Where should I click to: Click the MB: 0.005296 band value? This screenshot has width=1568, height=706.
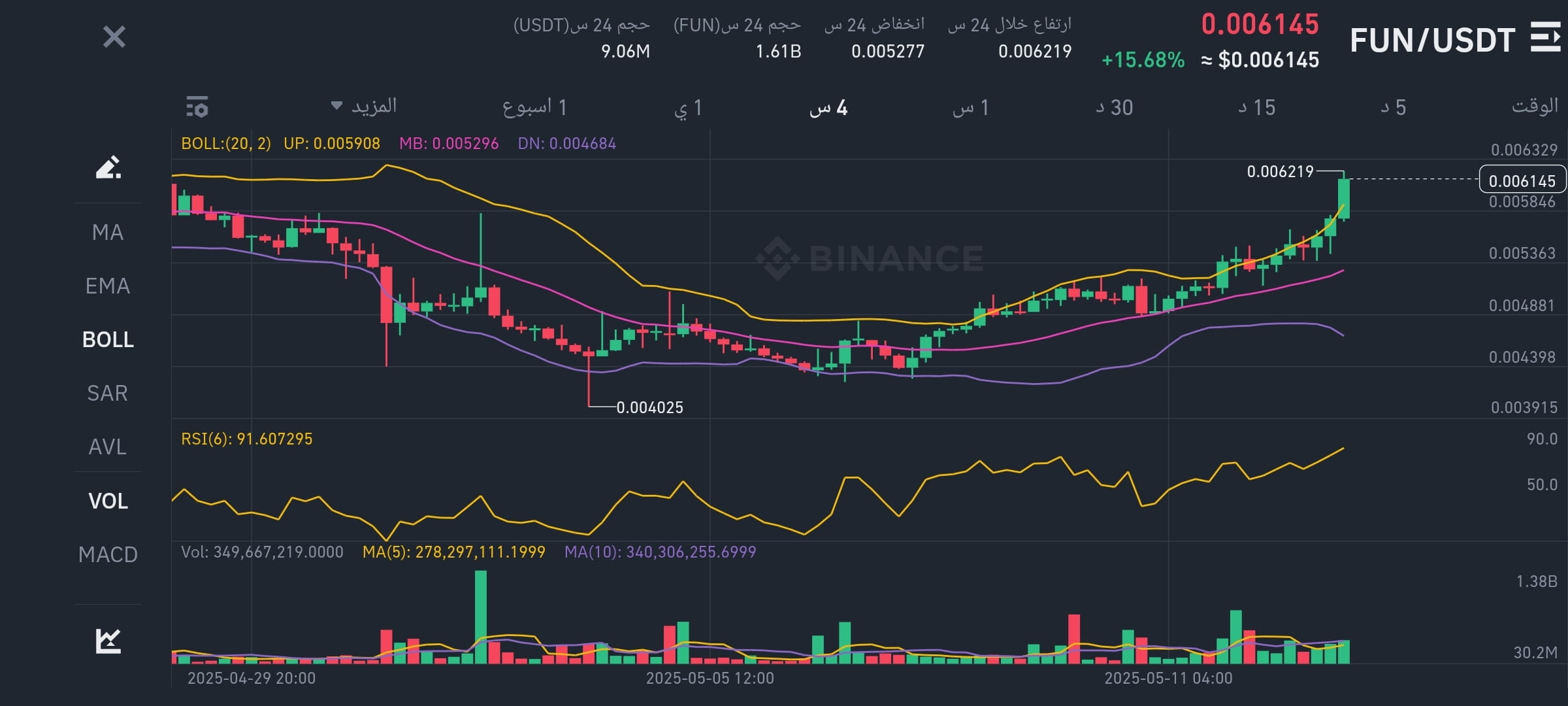[x=449, y=143]
